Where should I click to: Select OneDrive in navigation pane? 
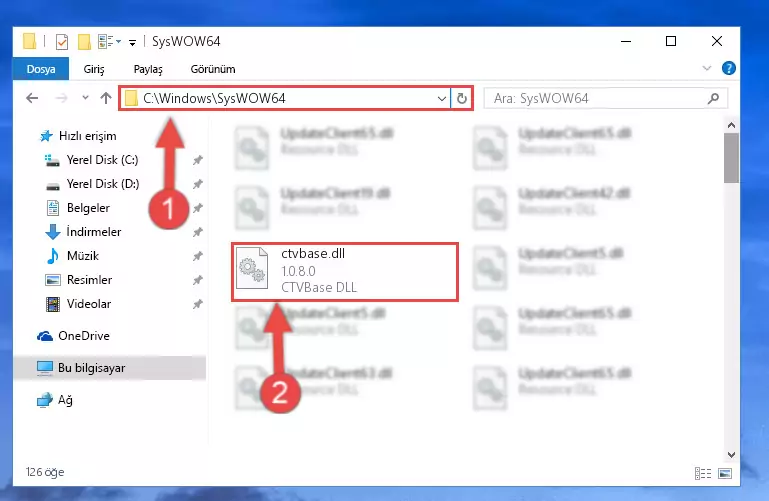tap(84, 336)
